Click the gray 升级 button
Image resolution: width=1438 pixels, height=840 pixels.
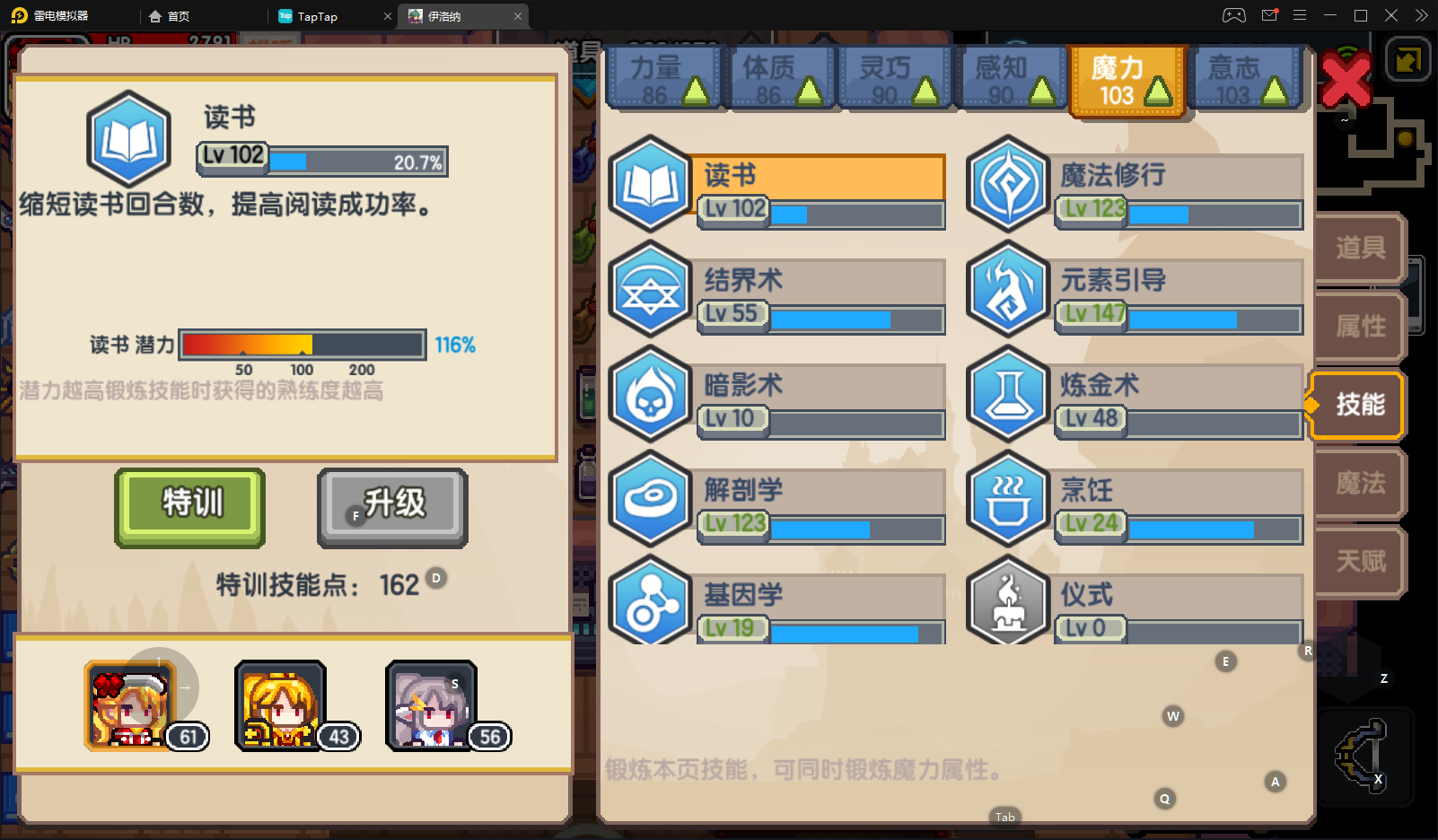click(393, 507)
